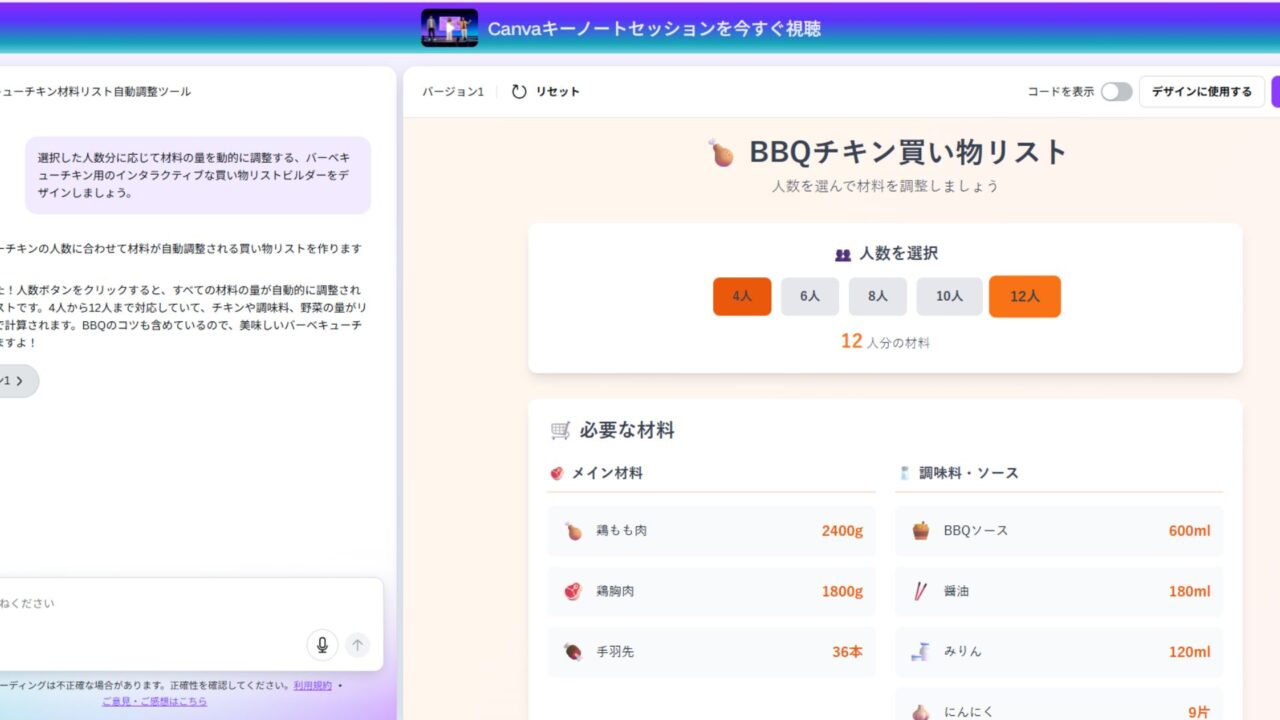Click the reset circular arrow icon
Image resolution: width=1280 pixels, height=720 pixels.
pyautogui.click(x=519, y=92)
